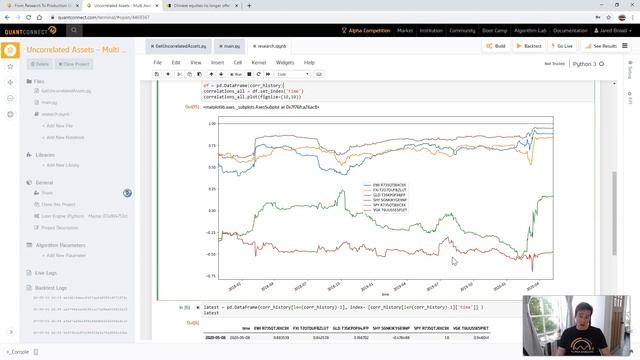Interrupt the kernel with stop icon

(x=249, y=74)
